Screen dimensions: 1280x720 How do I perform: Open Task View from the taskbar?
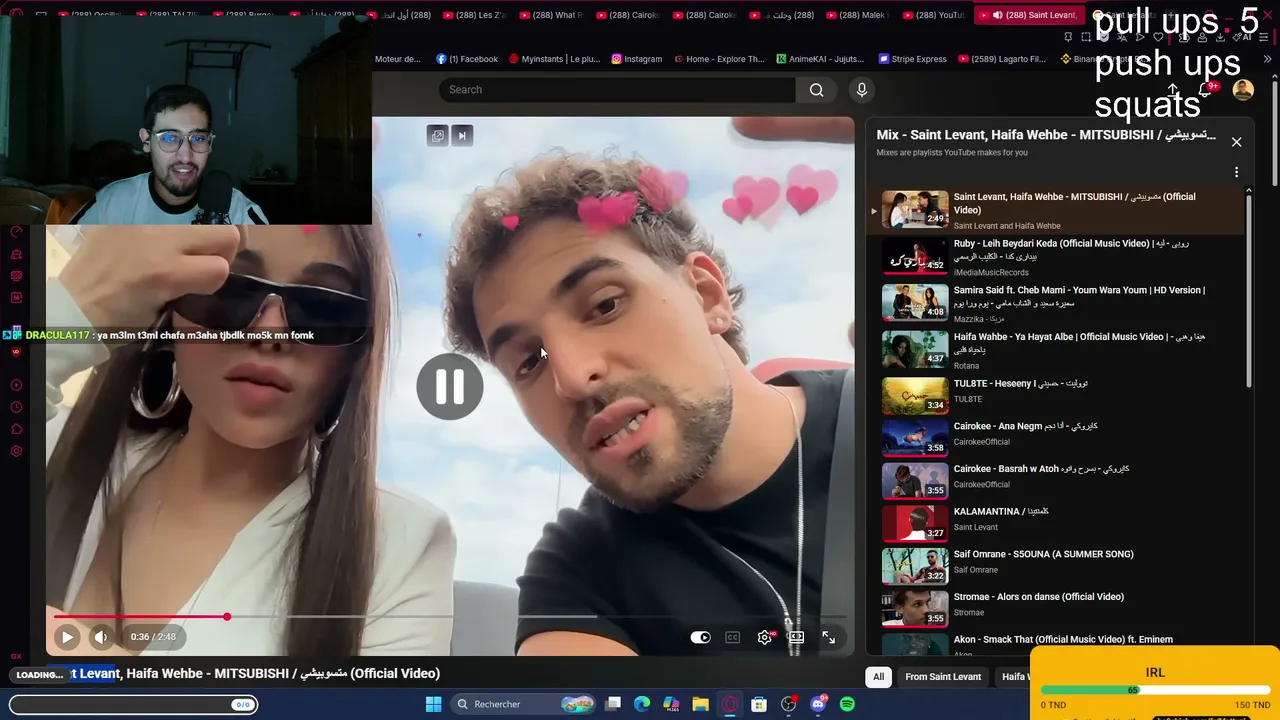613,704
